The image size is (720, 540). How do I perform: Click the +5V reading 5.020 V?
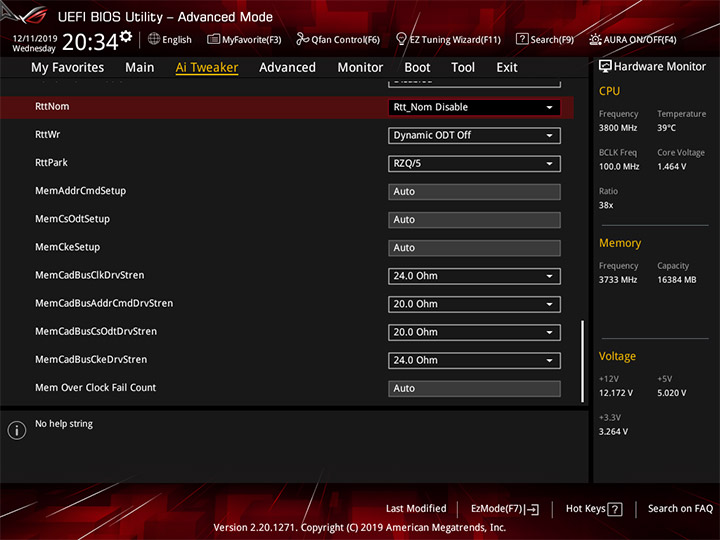671,393
